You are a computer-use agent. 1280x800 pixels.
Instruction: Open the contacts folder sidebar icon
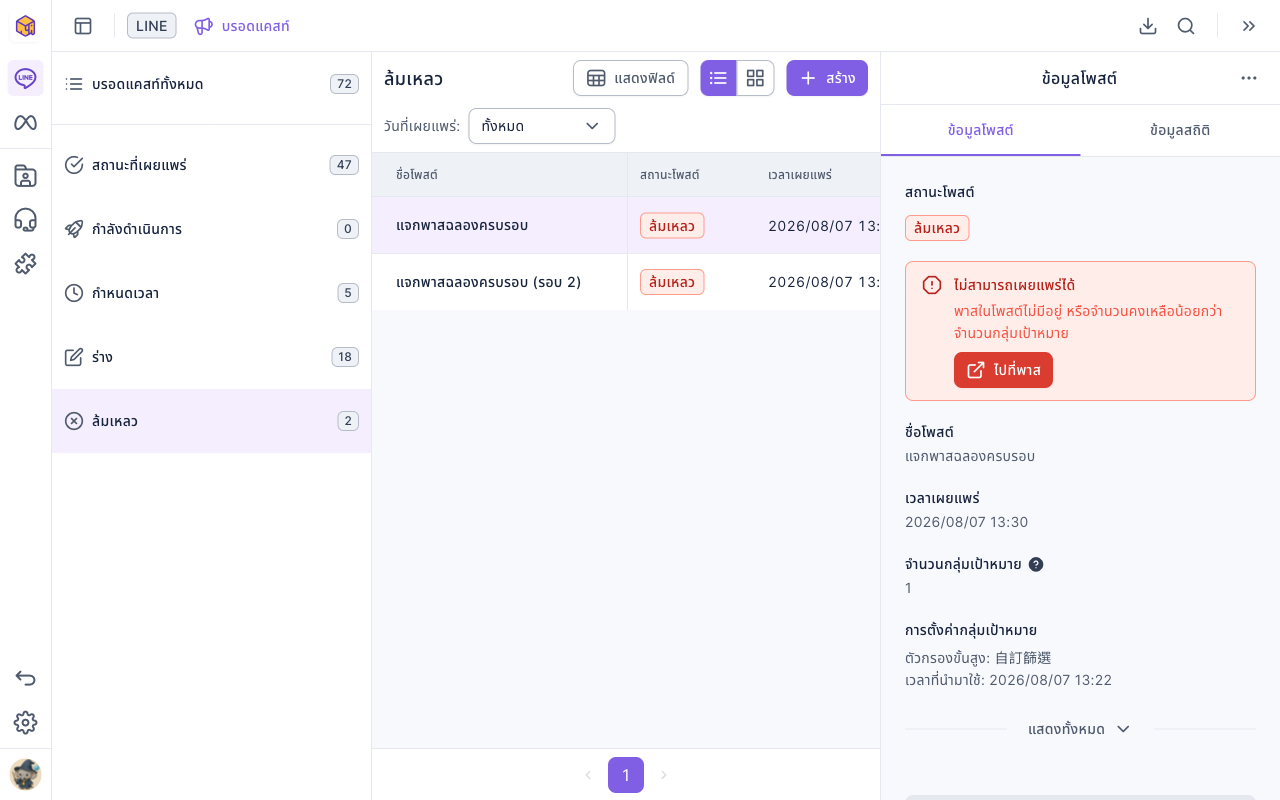25,176
